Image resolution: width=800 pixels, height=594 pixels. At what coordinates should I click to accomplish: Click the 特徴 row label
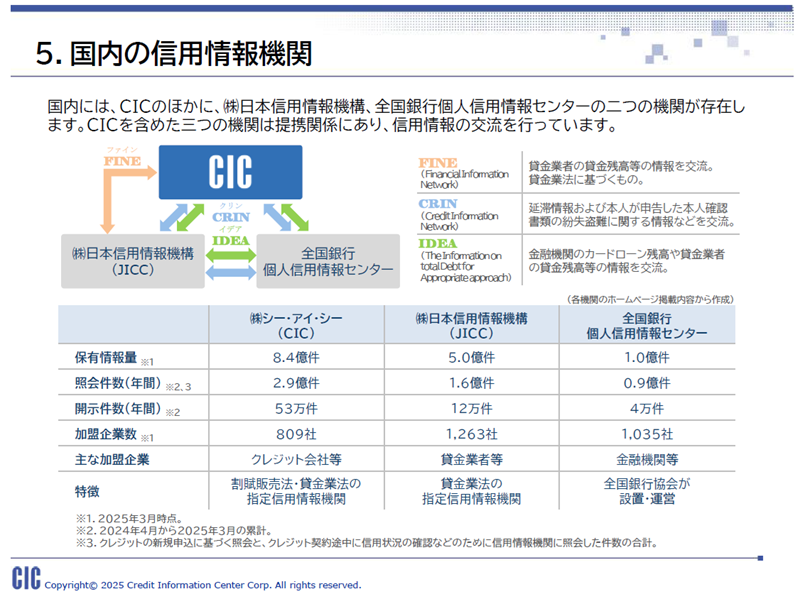pyautogui.click(x=88, y=490)
